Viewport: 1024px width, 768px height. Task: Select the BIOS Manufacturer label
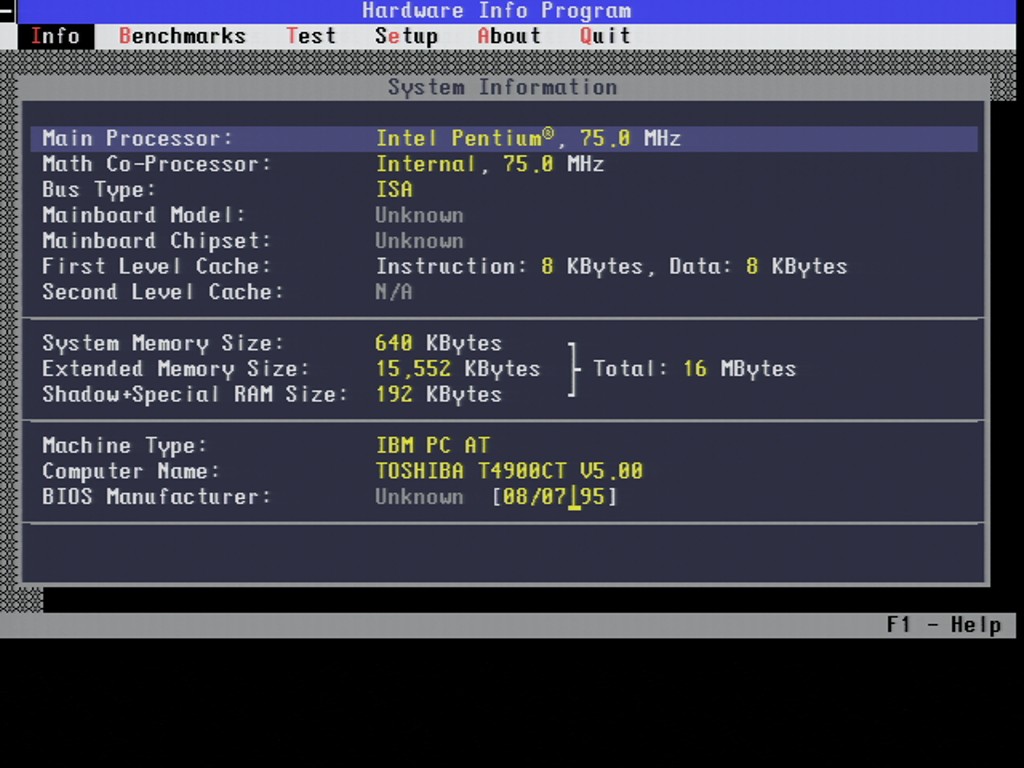click(157, 497)
